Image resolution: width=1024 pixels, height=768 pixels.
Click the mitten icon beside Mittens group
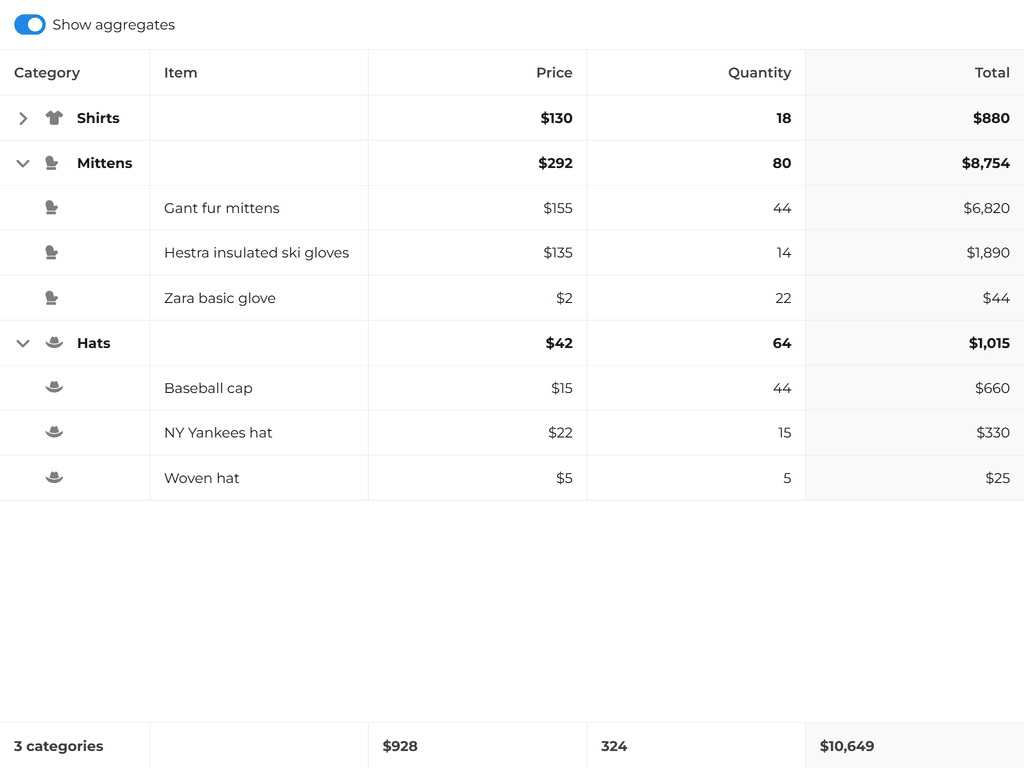tap(52, 163)
